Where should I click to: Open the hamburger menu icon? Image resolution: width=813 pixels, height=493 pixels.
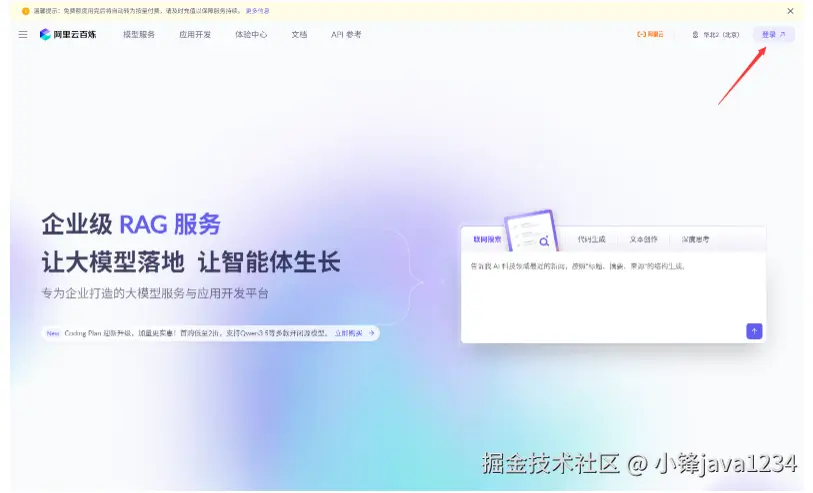(23, 35)
